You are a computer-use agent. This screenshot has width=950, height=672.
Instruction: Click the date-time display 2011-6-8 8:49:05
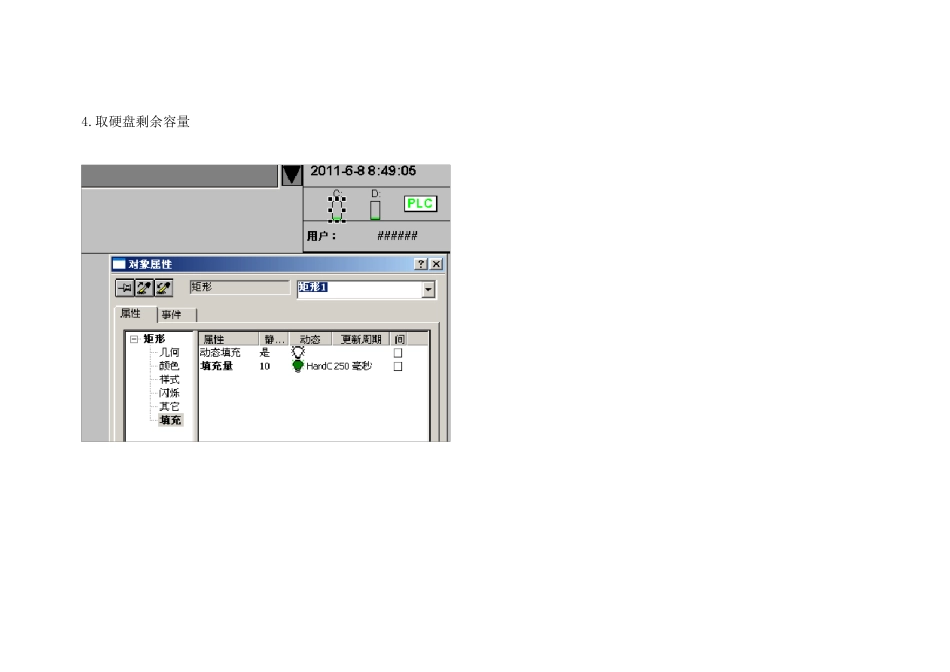click(x=363, y=171)
